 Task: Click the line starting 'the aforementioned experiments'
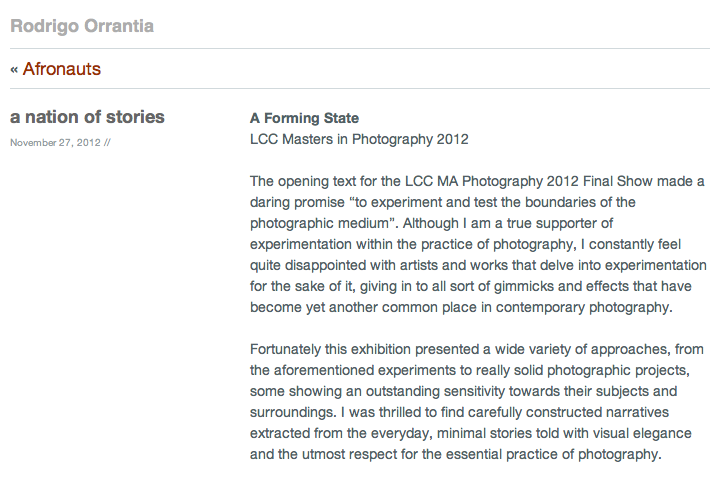[470, 371]
